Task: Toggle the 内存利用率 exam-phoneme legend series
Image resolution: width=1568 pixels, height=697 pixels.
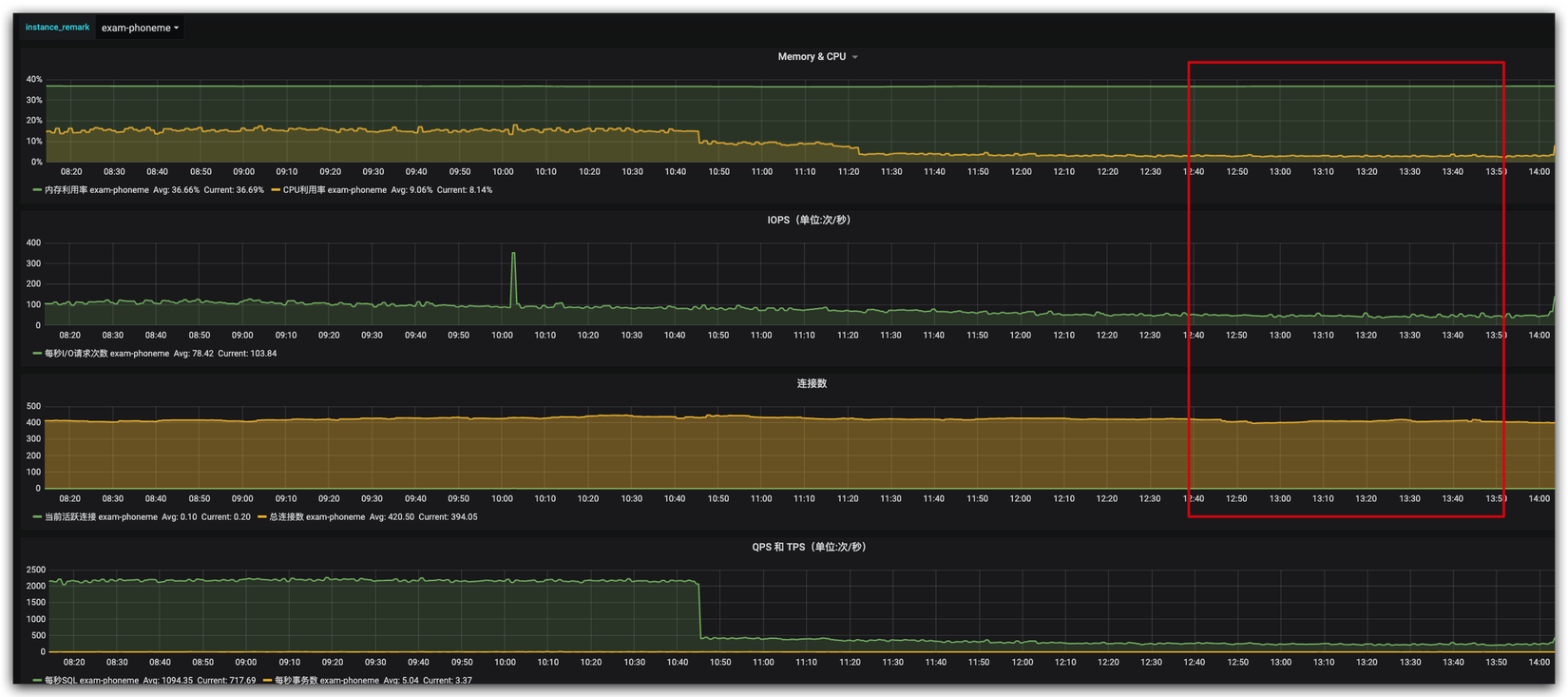Action: point(96,190)
